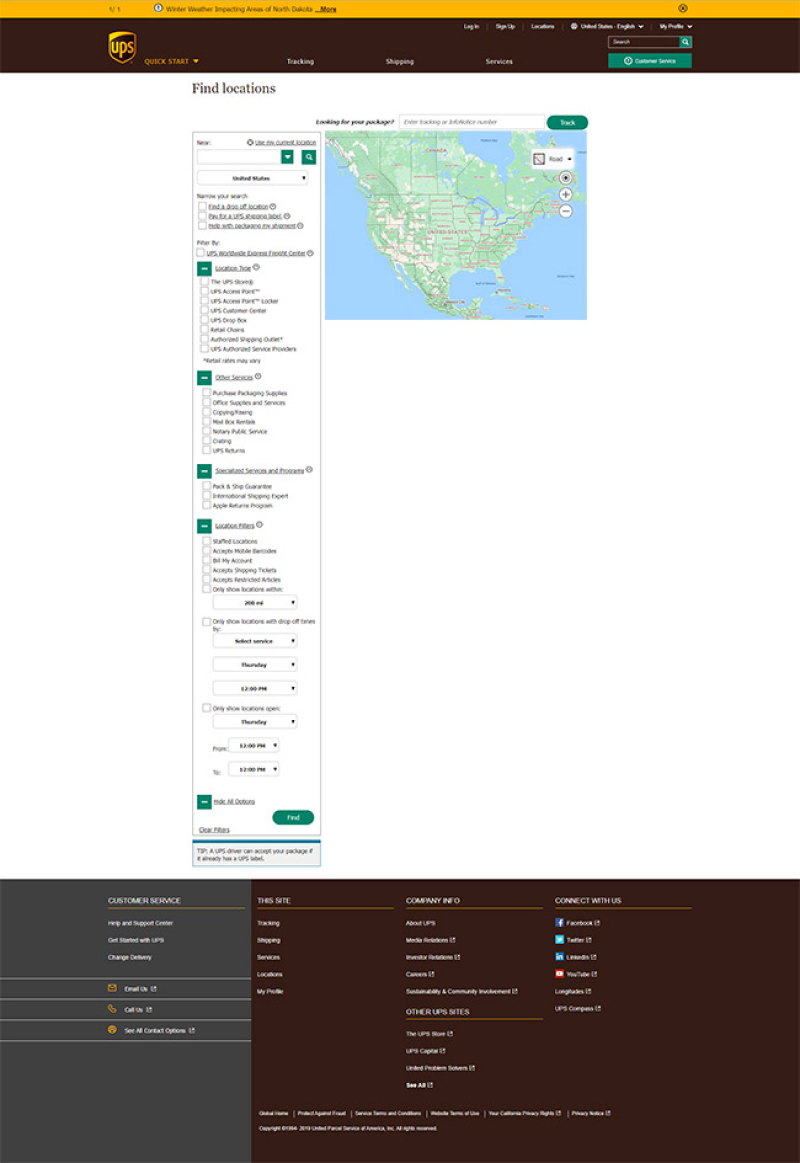Click the Call Us phone icon
This screenshot has height=1163, width=800.
[x=112, y=1009]
